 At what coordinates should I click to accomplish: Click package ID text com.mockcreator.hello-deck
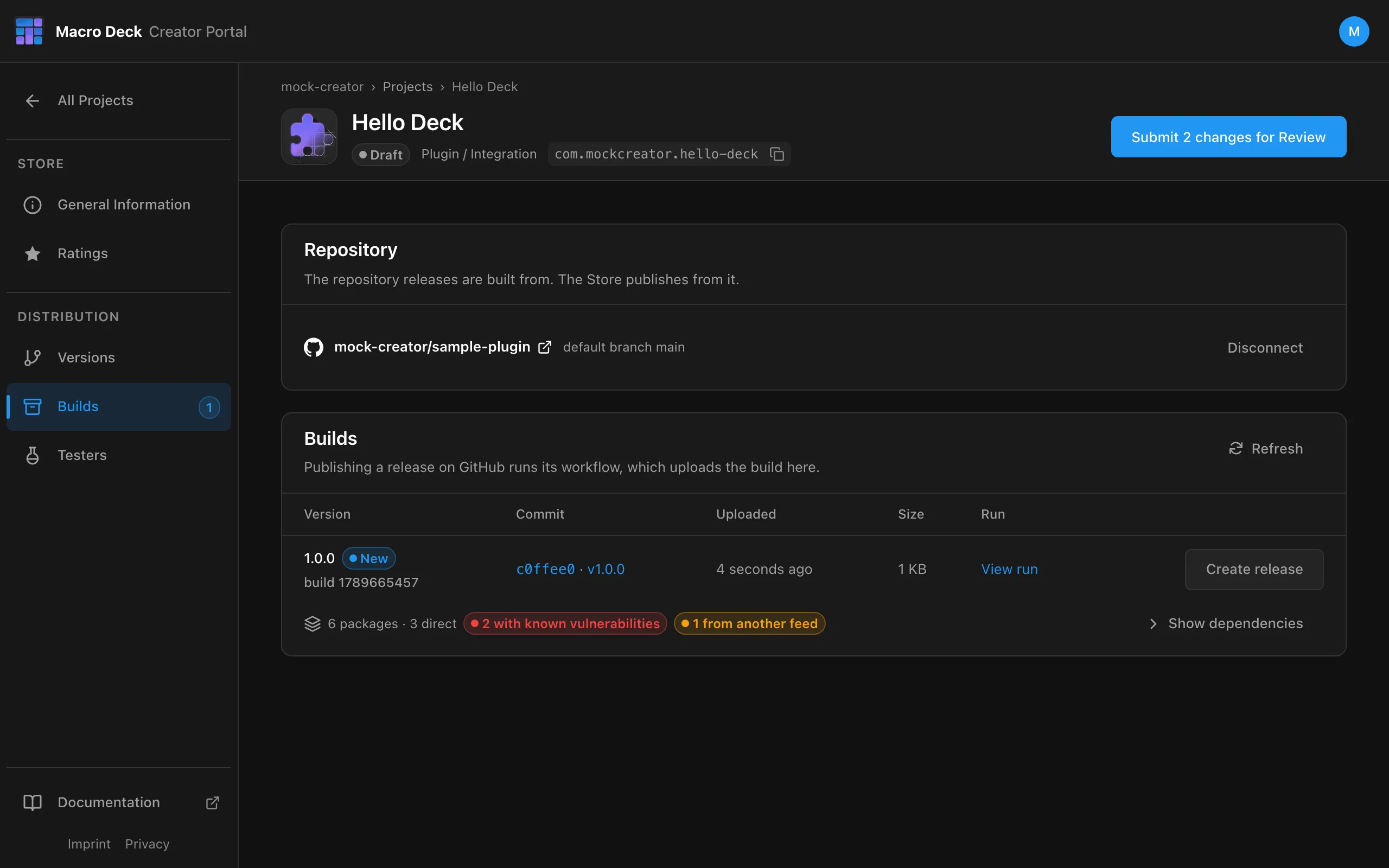[656, 154]
